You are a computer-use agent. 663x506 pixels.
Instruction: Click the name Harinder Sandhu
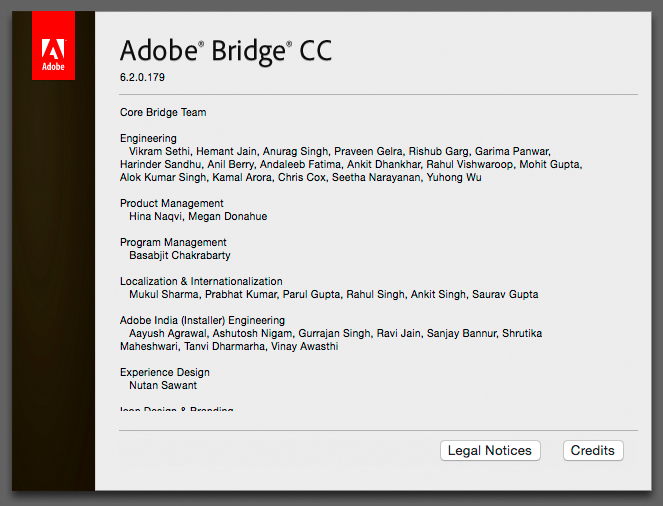(160, 164)
